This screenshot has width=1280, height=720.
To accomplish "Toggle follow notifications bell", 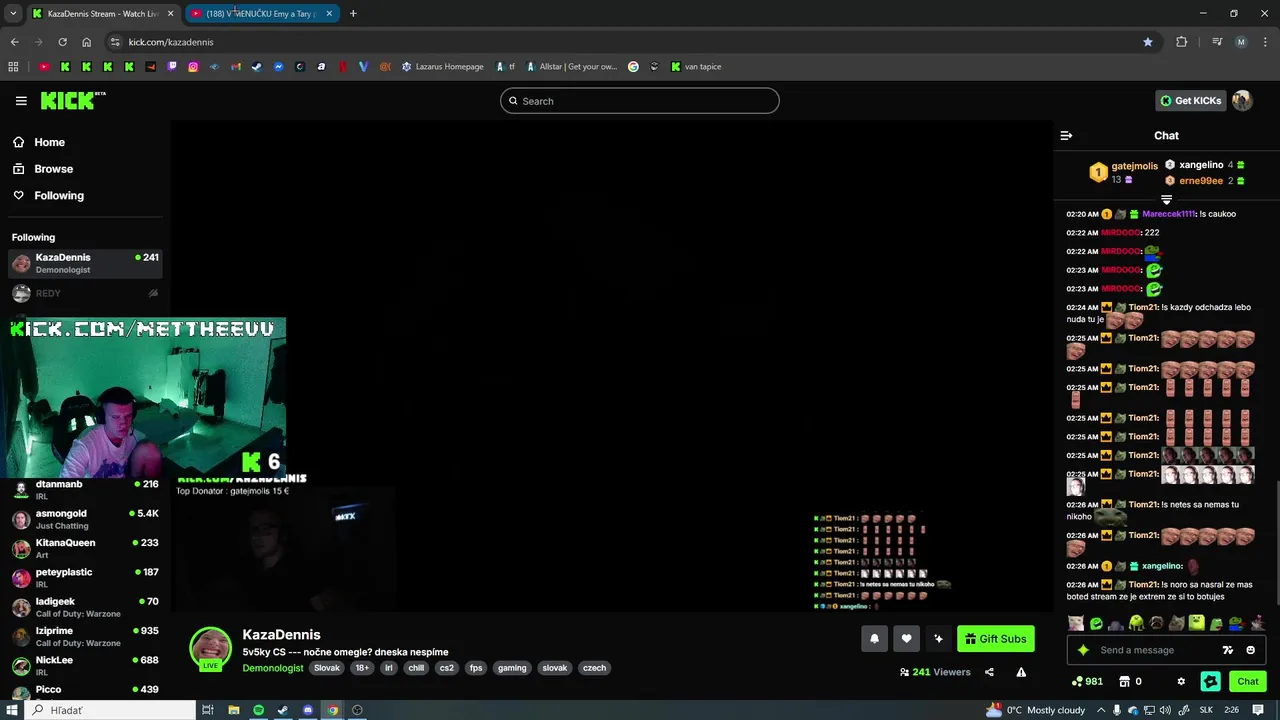I will pyautogui.click(x=874, y=639).
